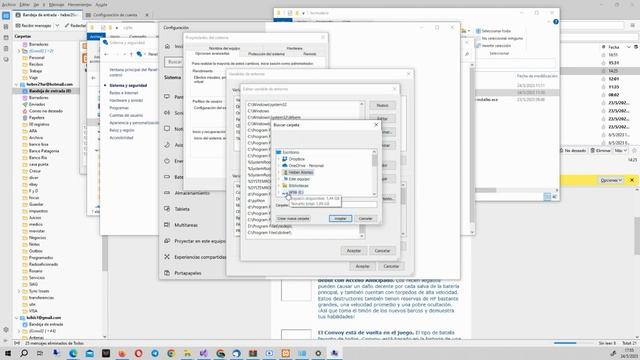Viewport: 640px width, 360px height.
Task: Open taskbar search magnifier
Action: pyautogui.click(x=24, y=353)
